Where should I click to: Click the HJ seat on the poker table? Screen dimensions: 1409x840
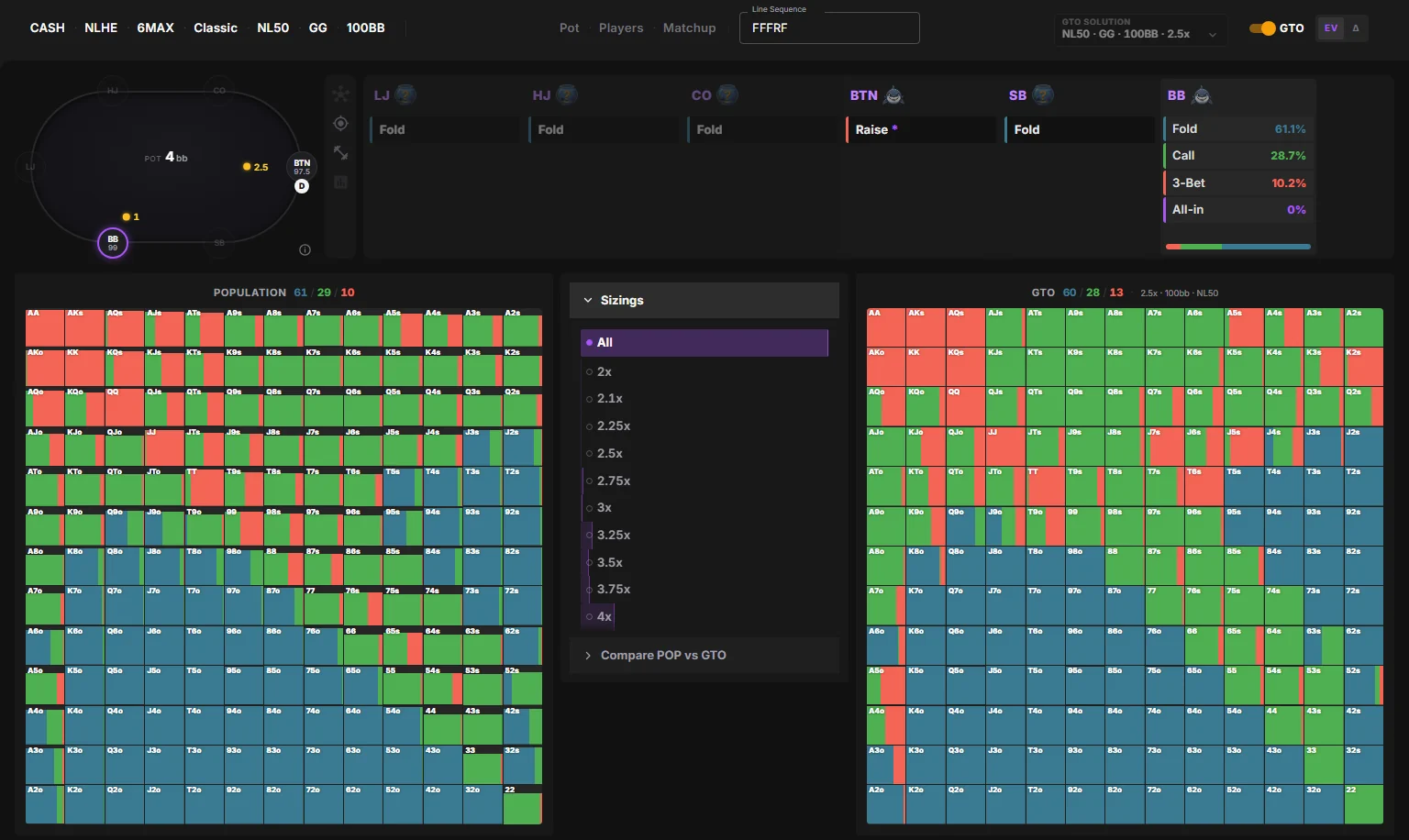pyautogui.click(x=113, y=91)
